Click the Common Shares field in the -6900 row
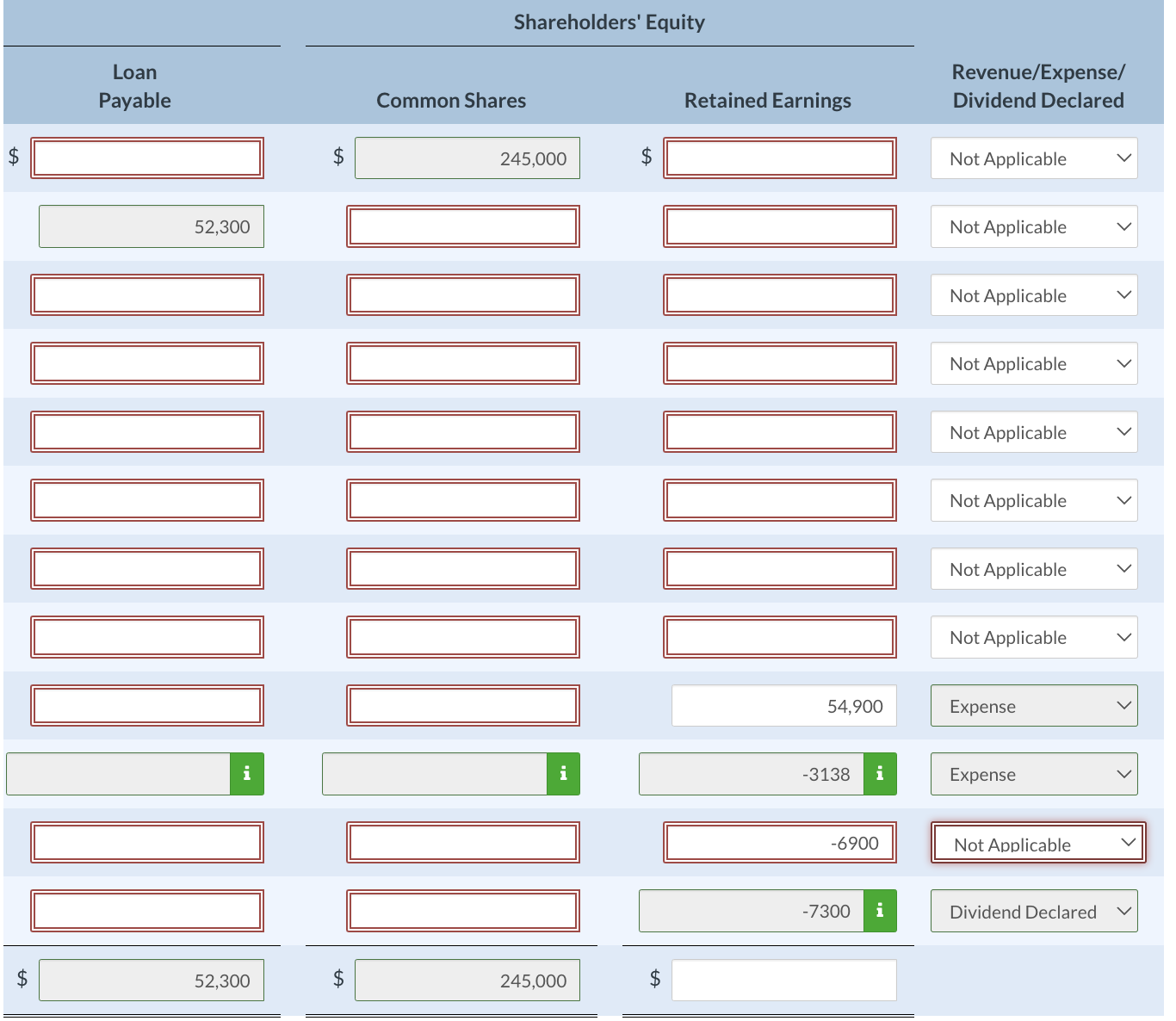Image resolution: width=1176 pixels, height=1021 pixels. tap(463, 843)
